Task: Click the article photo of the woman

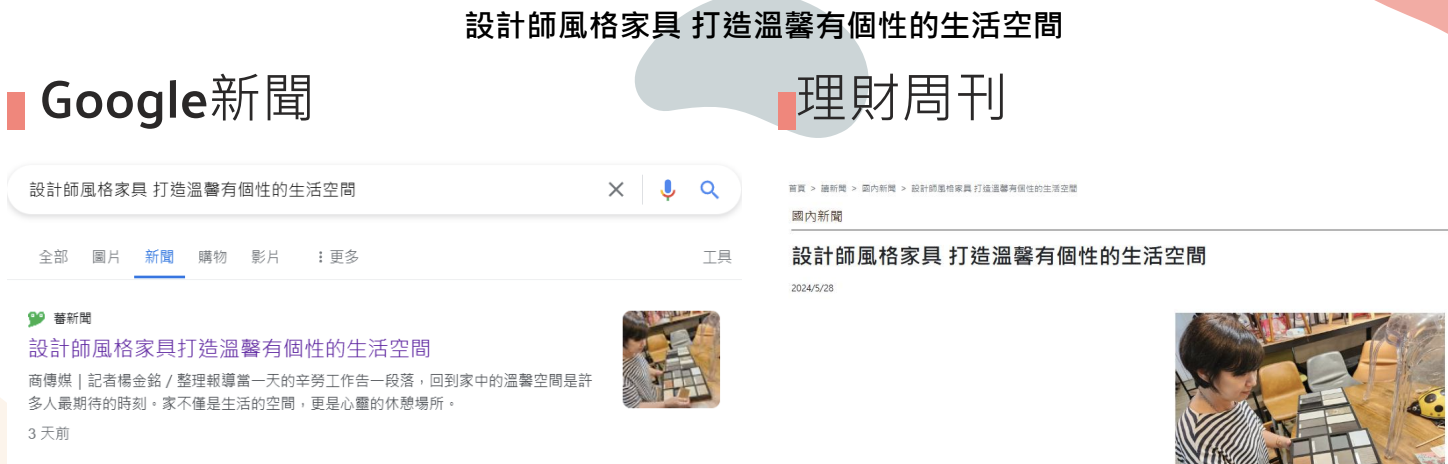Action: pos(1311,388)
